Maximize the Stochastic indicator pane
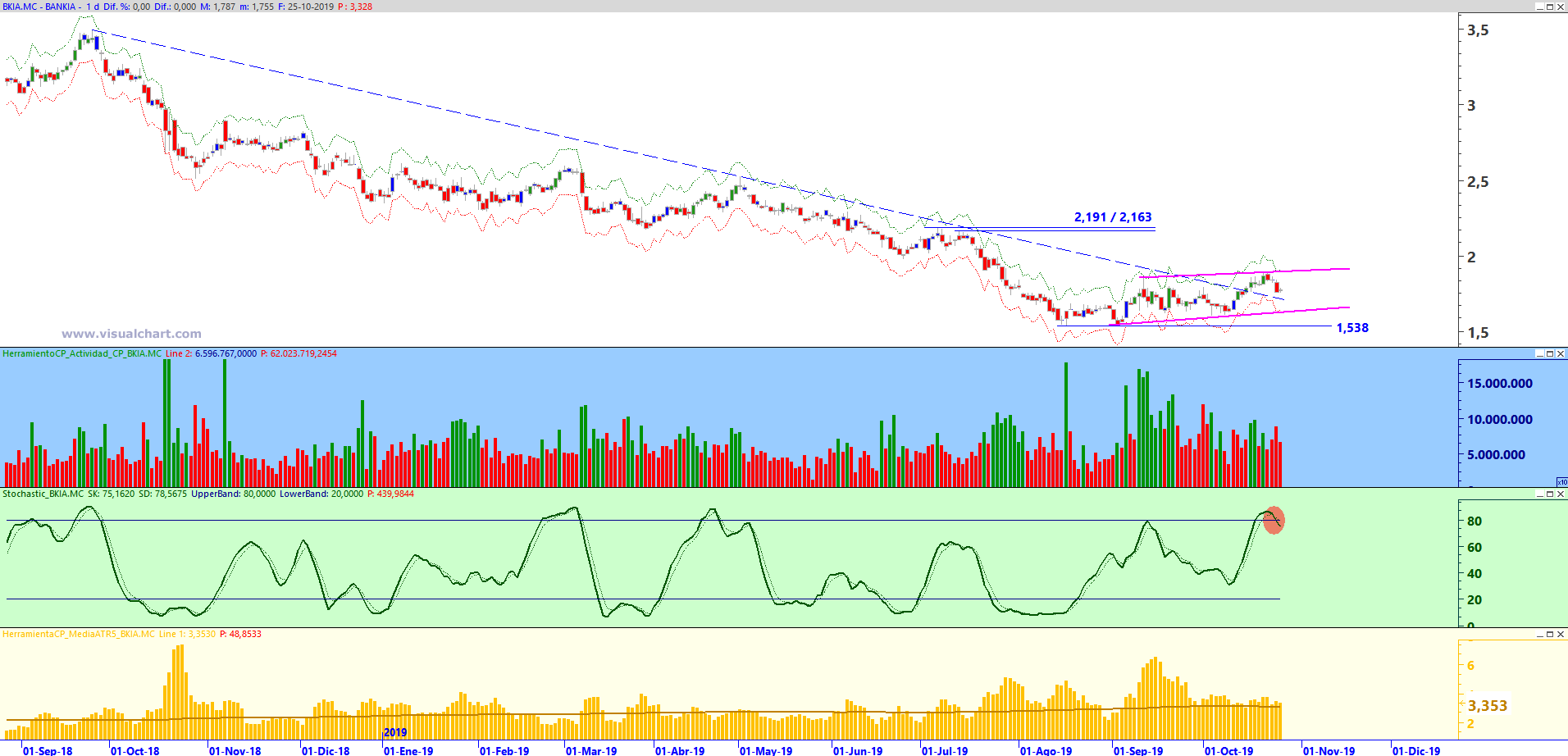 coord(1550,494)
